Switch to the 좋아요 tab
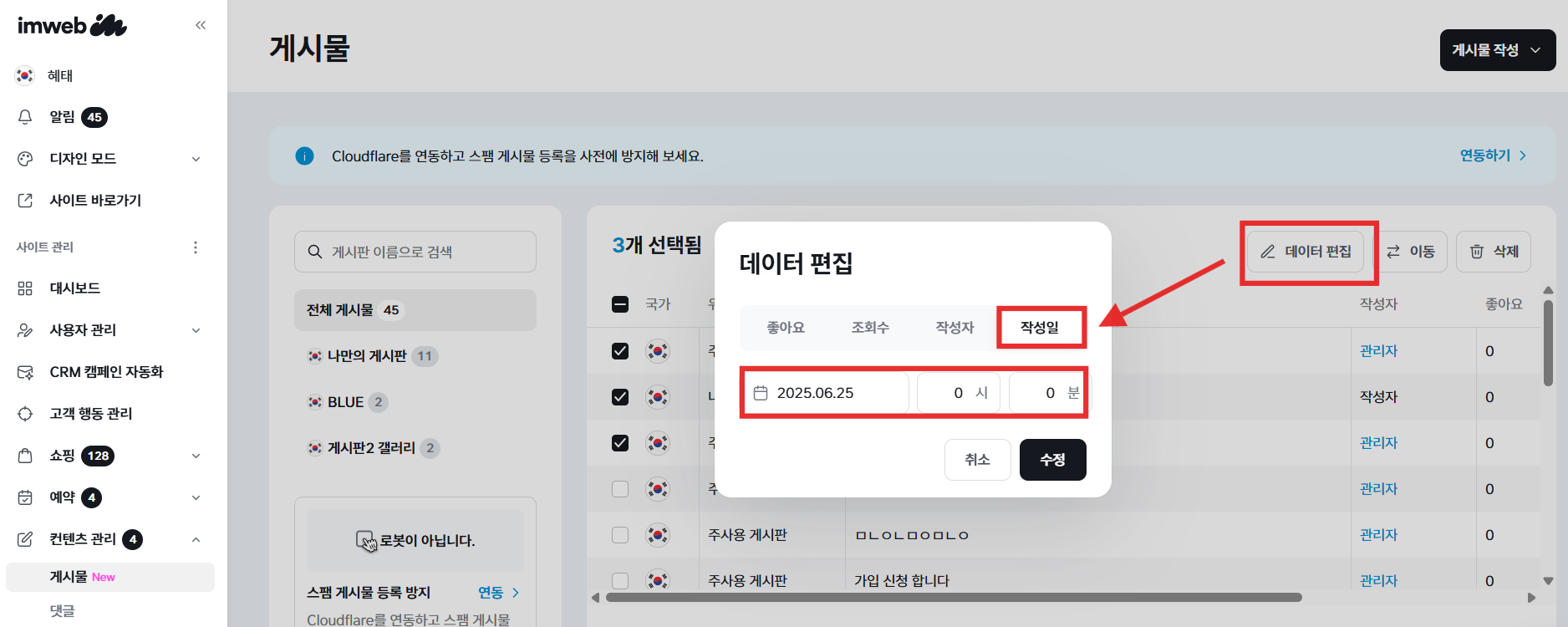The height and width of the screenshot is (627, 1568). click(786, 328)
